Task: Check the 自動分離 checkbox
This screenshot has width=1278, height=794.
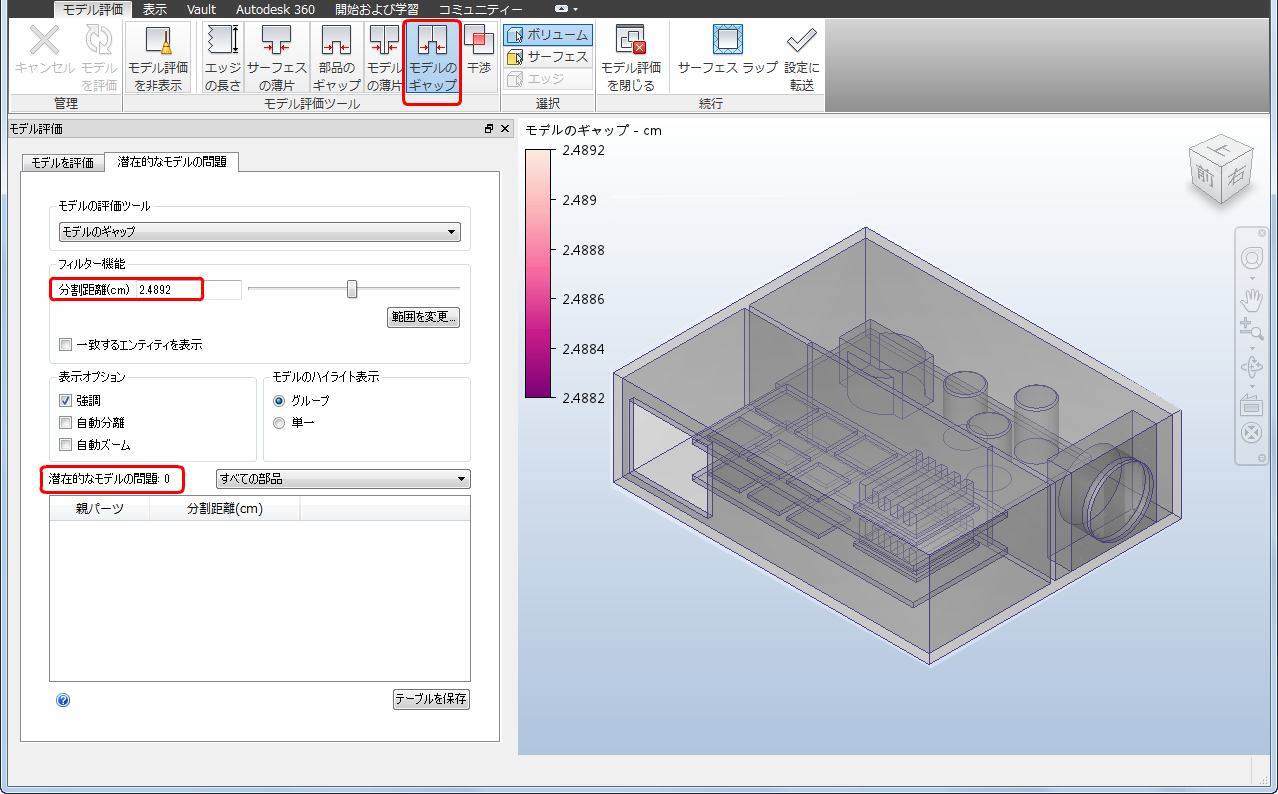Action: (x=66, y=423)
